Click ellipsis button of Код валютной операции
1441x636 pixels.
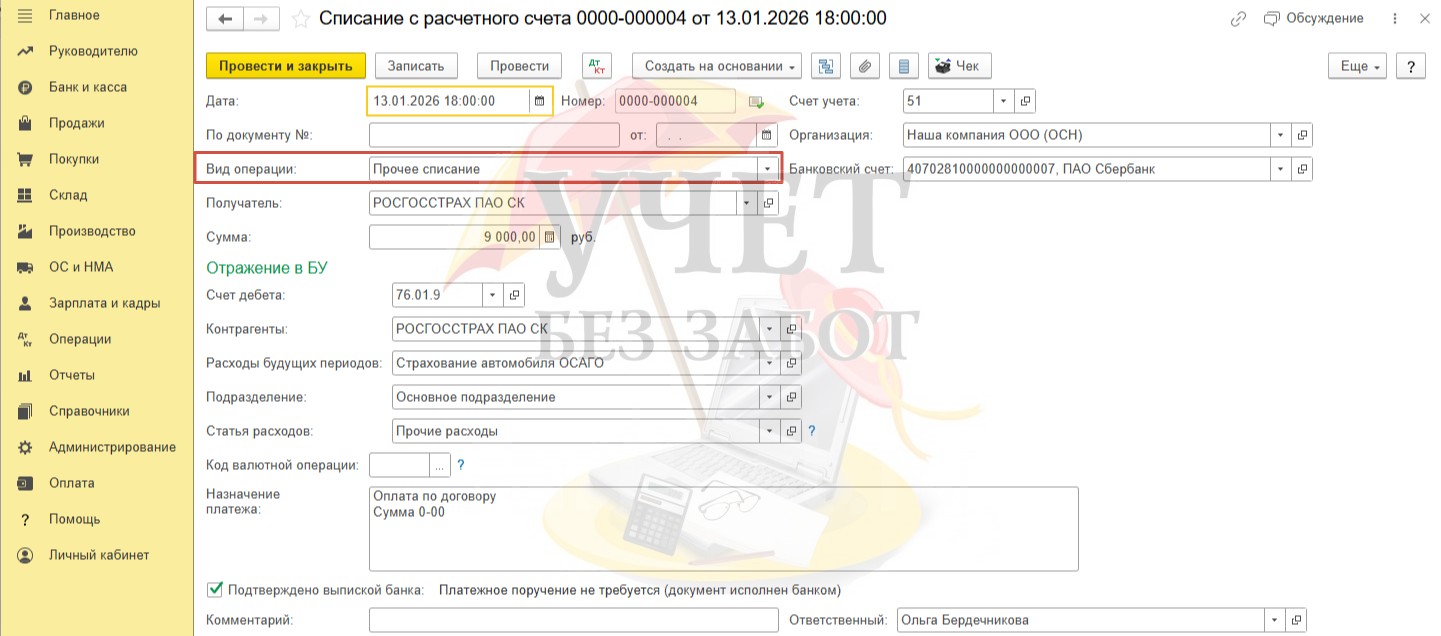(x=440, y=465)
